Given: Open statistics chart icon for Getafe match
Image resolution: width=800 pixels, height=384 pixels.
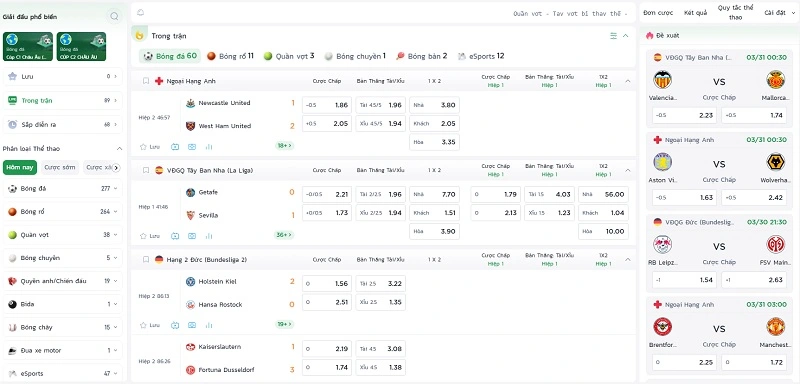Looking at the screenshot, I should click(x=209, y=236).
